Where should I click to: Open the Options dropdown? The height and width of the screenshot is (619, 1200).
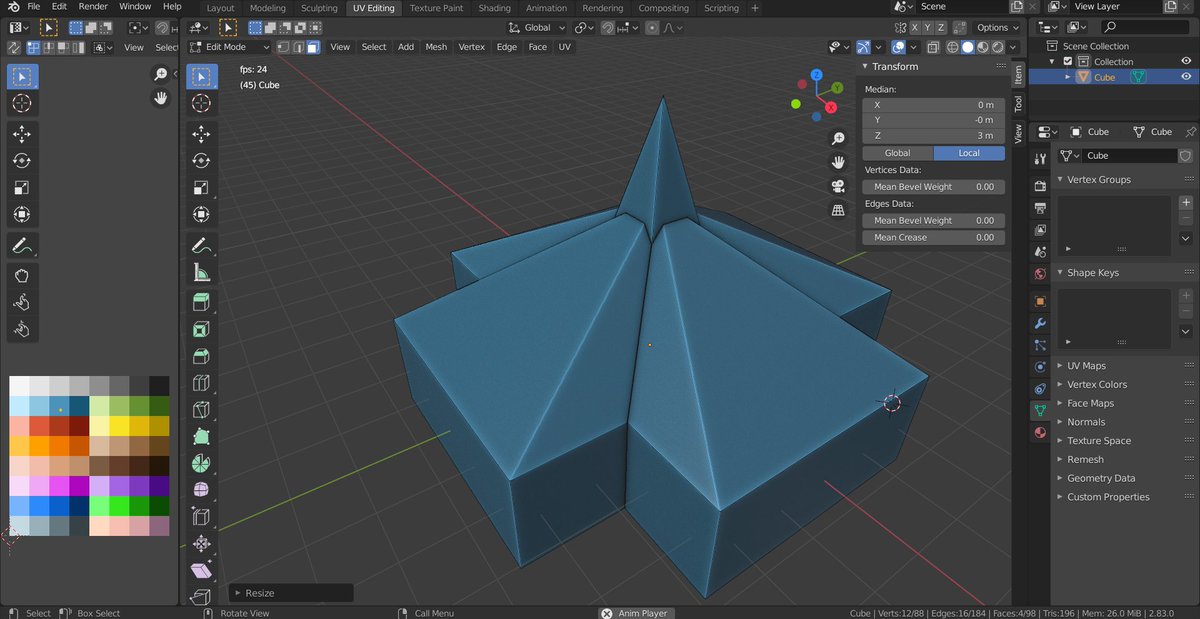coord(997,28)
